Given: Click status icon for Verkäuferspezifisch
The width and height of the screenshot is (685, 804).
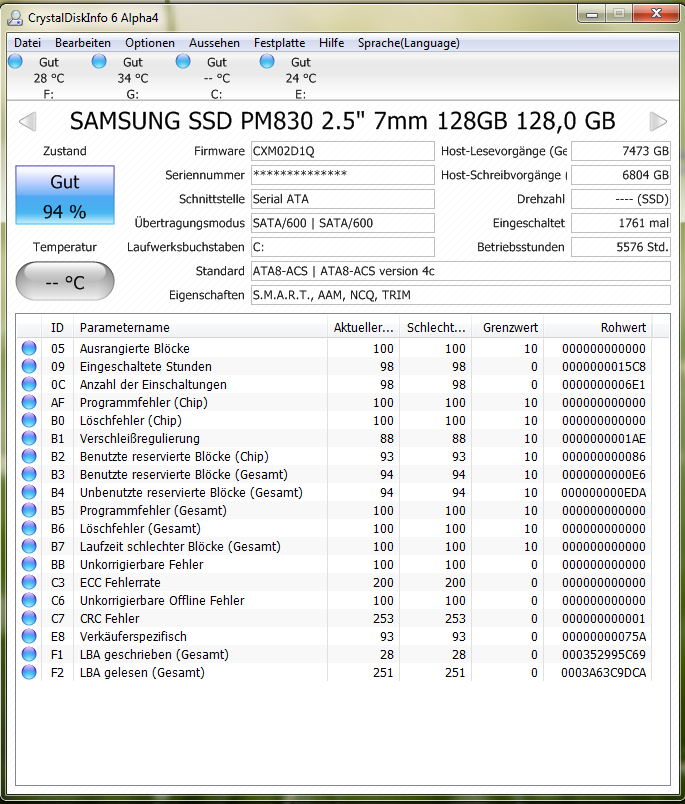Looking at the screenshot, I should pos(29,636).
